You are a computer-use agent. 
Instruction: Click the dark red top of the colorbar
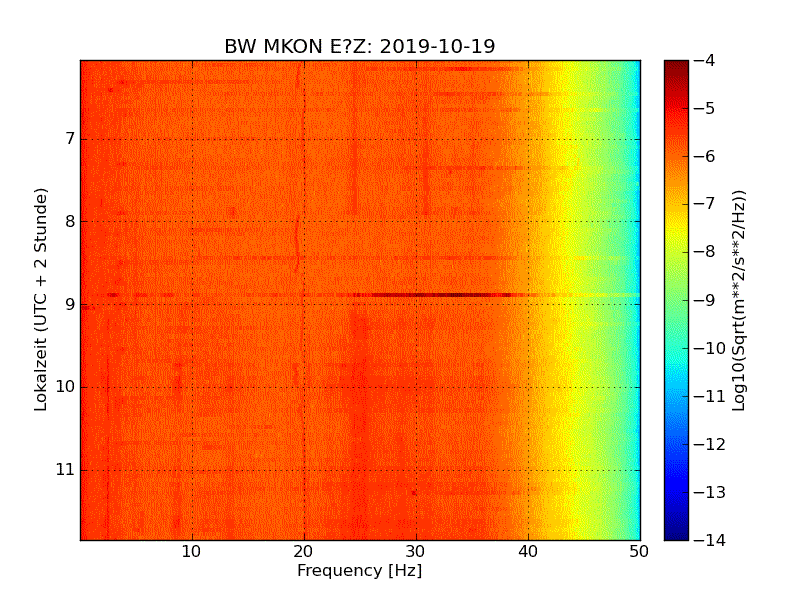[x=677, y=69]
